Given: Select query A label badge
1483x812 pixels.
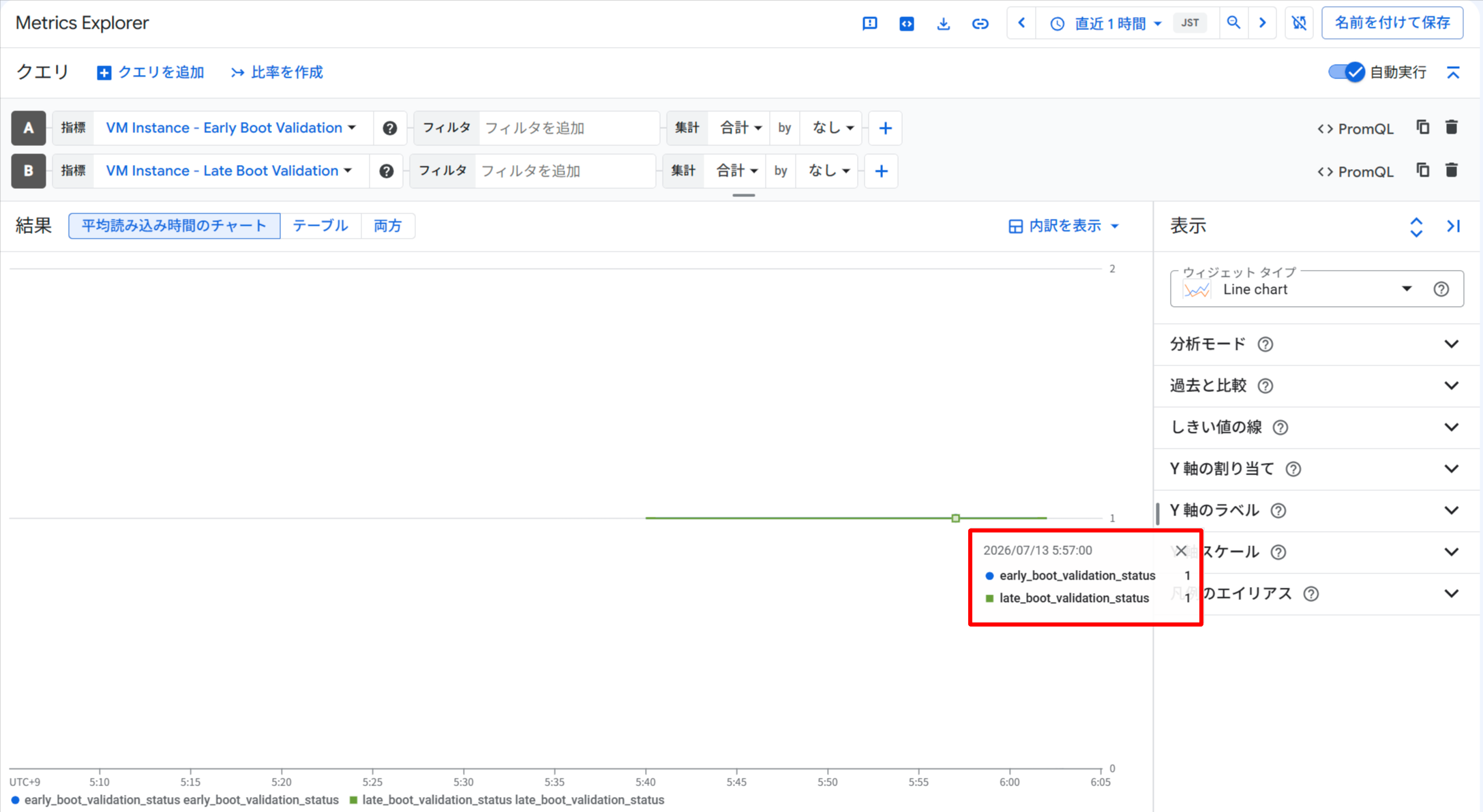Looking at the screenshot, I should pos(29,128).
